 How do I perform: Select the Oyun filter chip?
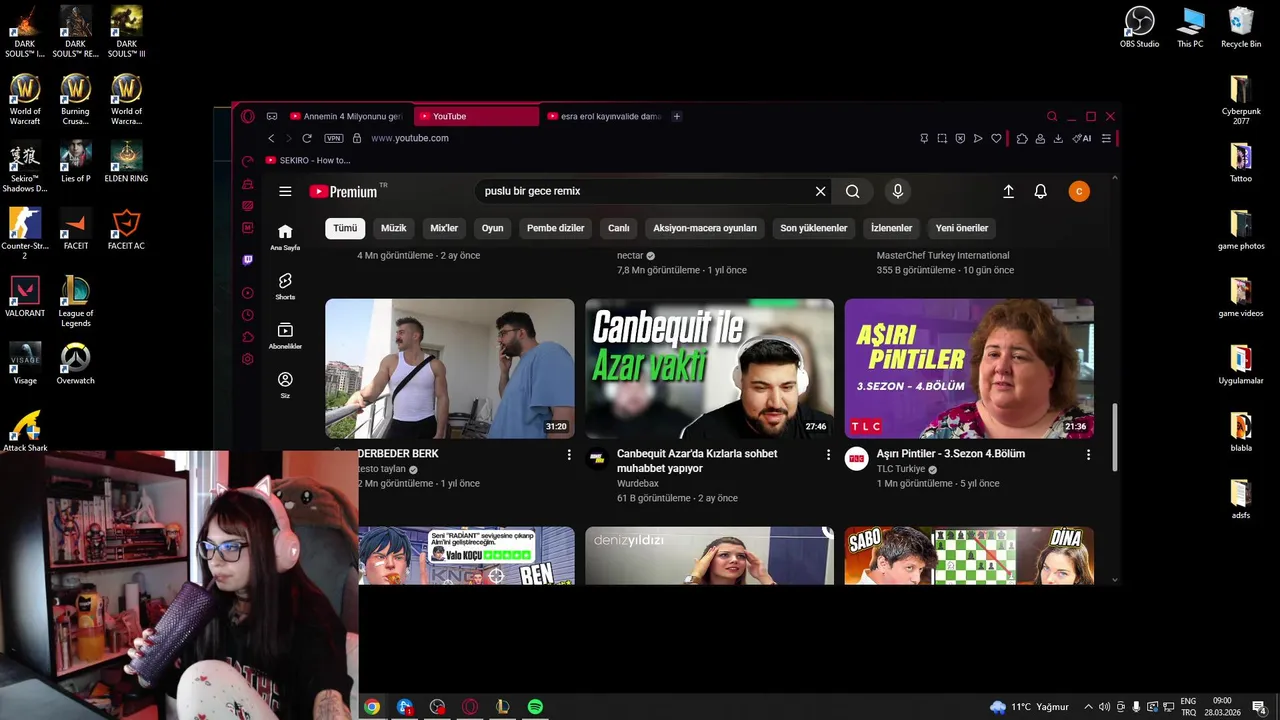pyautogui.click(x=493, y=228)
